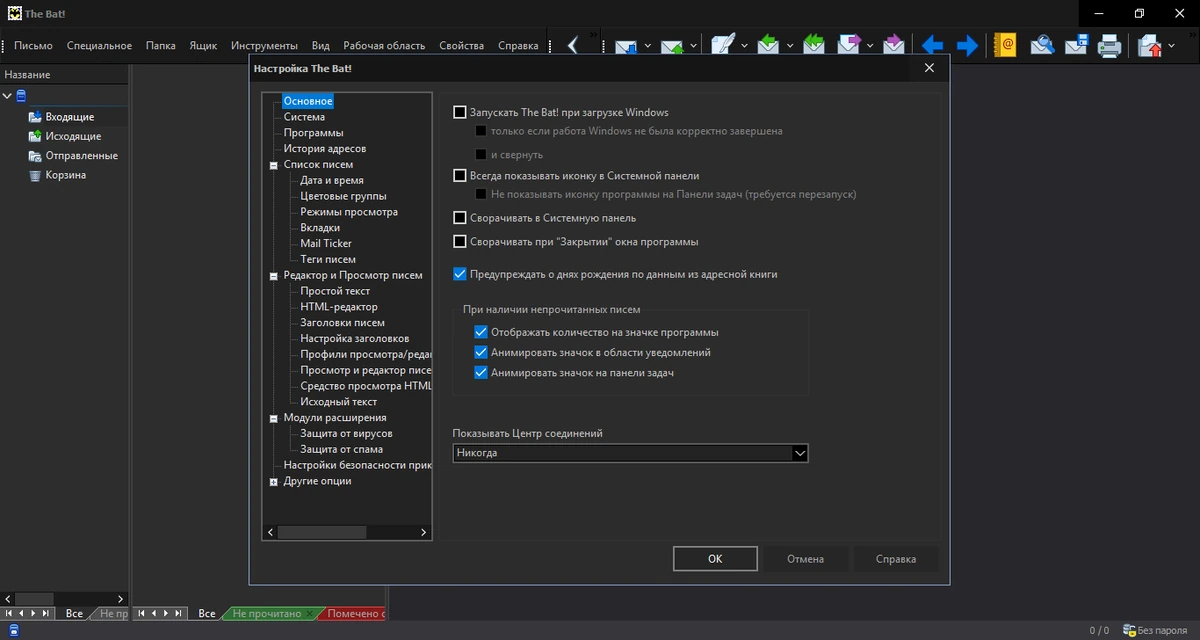
Task: Select Защита от спама tree item
Action: (341, 450)
